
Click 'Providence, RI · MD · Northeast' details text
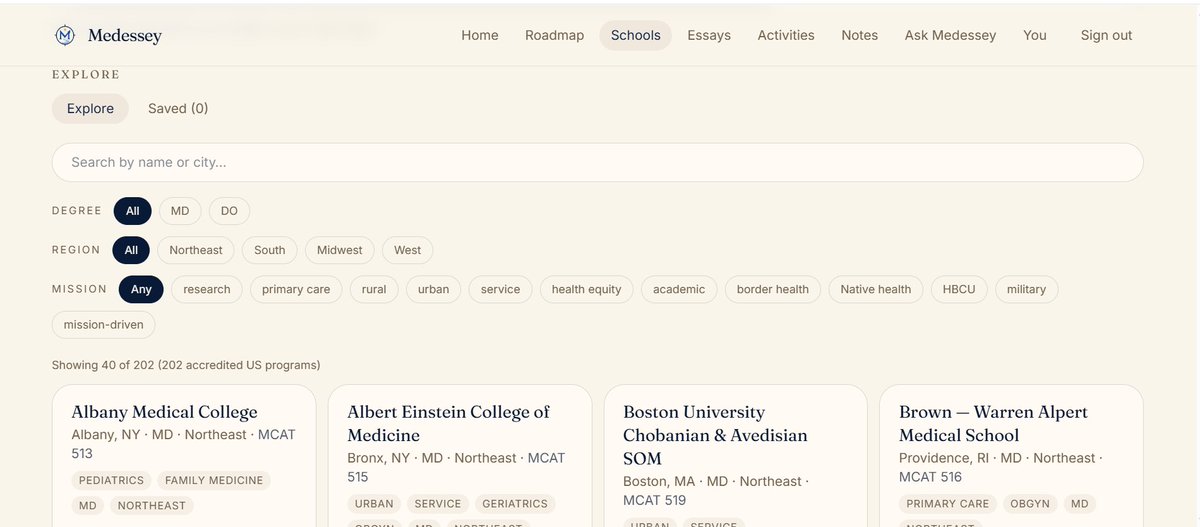997,458
